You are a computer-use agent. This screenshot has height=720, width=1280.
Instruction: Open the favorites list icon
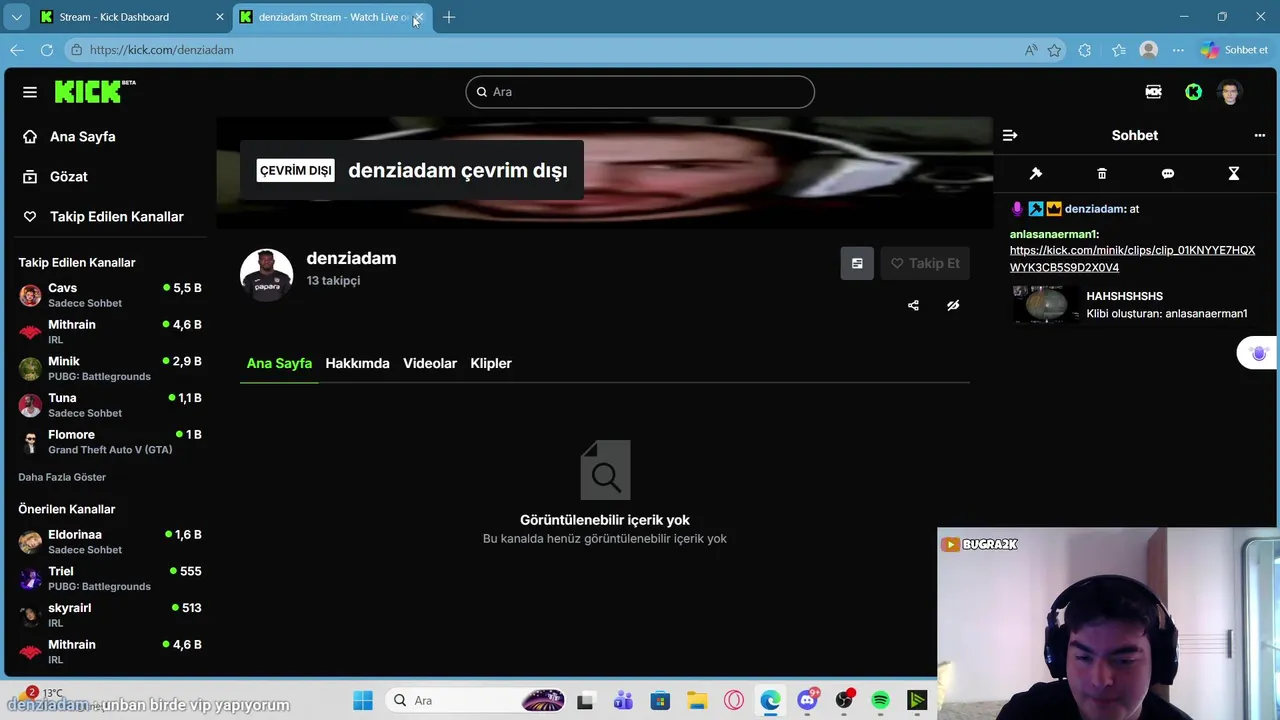pyautogui.click(x=1118, y=50)
